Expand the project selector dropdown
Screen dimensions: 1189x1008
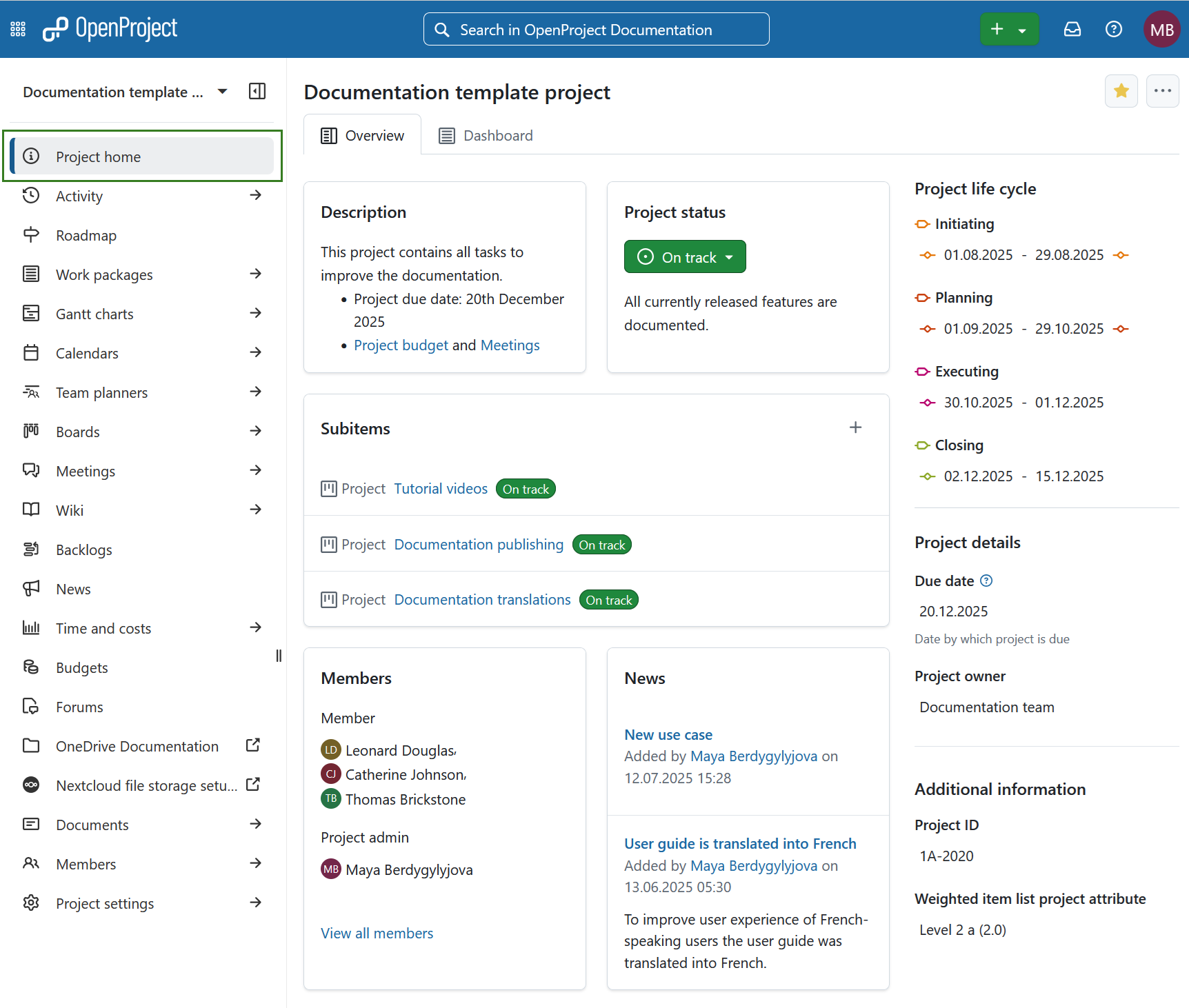pos(221,90)
